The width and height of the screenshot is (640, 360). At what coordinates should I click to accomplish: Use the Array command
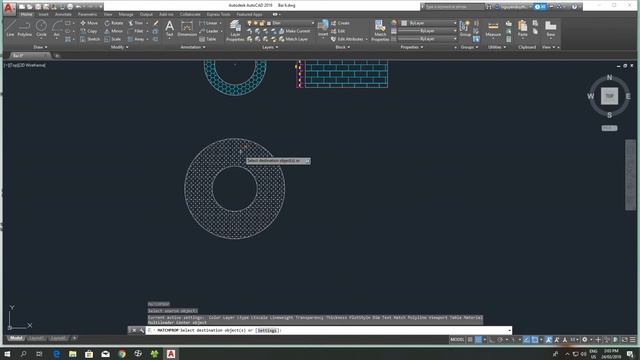tap(136, 39)
